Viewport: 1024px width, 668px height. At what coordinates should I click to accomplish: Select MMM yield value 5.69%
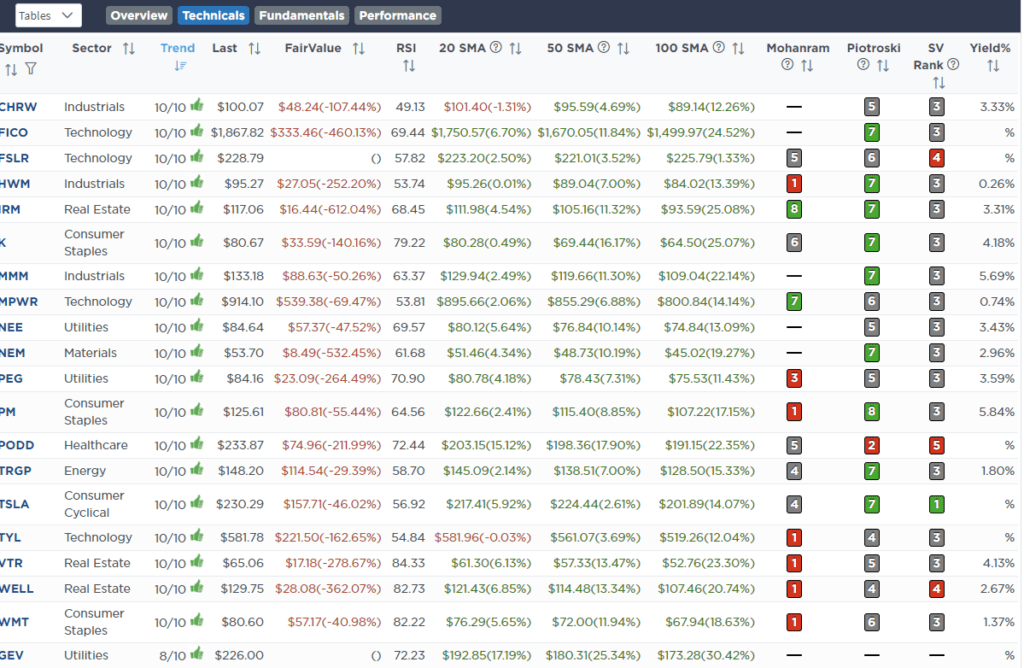coord(997,276)
